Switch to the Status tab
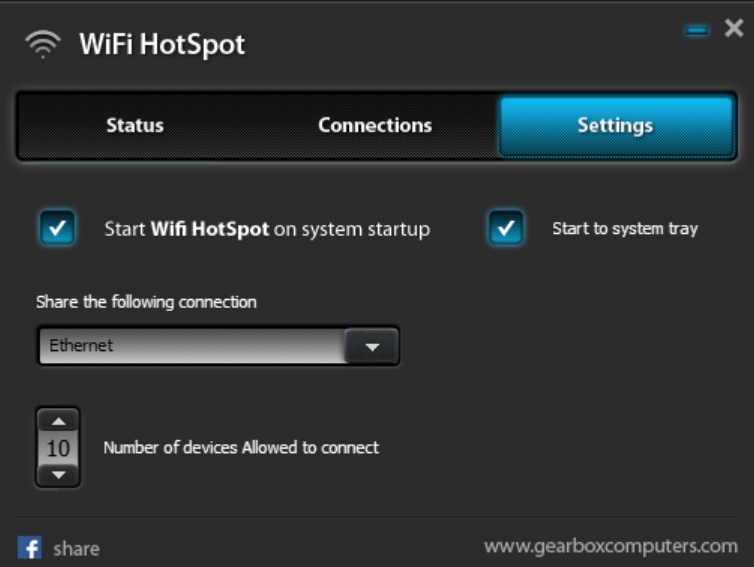 [135, 126]
